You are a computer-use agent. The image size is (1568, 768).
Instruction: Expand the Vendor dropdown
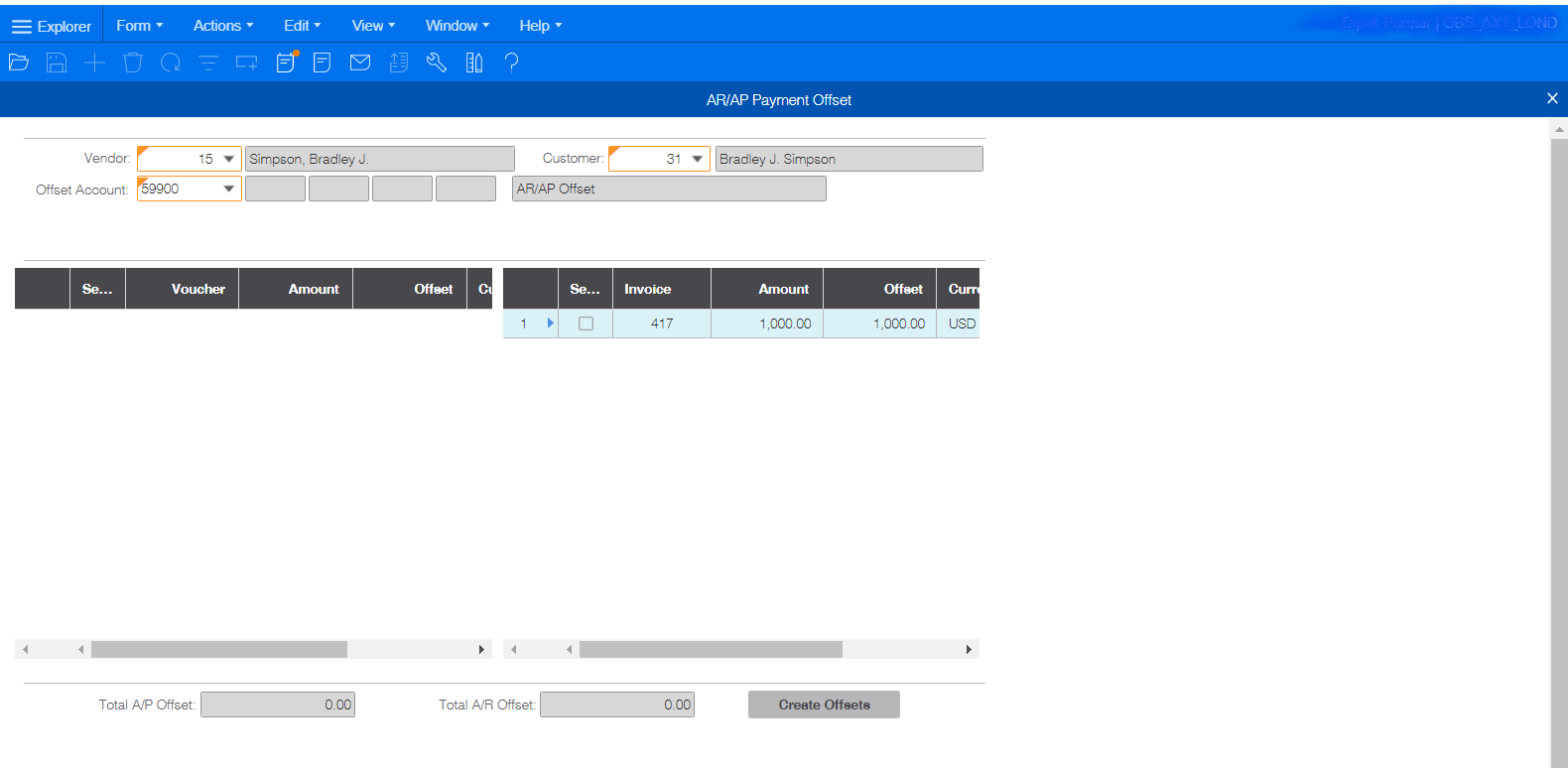(x=228, y=159)
